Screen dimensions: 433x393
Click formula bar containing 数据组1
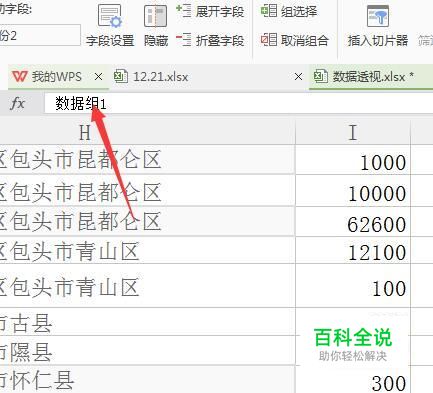239,104
